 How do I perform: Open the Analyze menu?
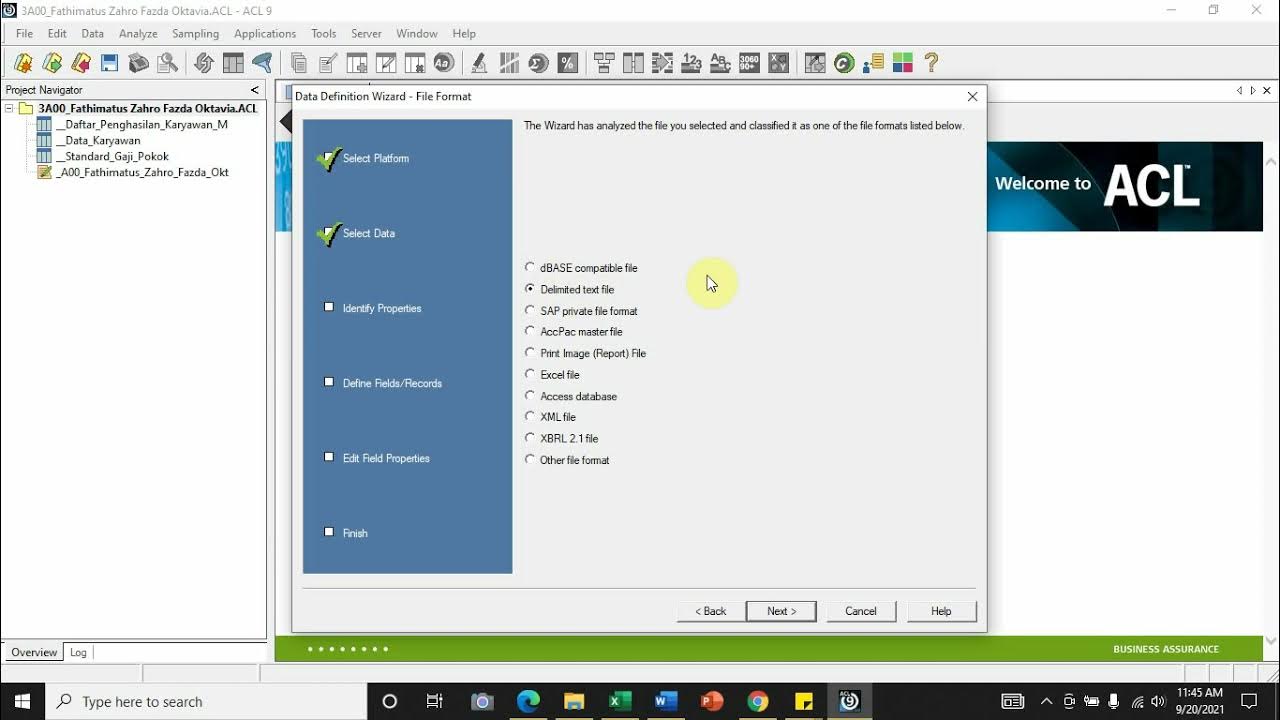(138, 33)
